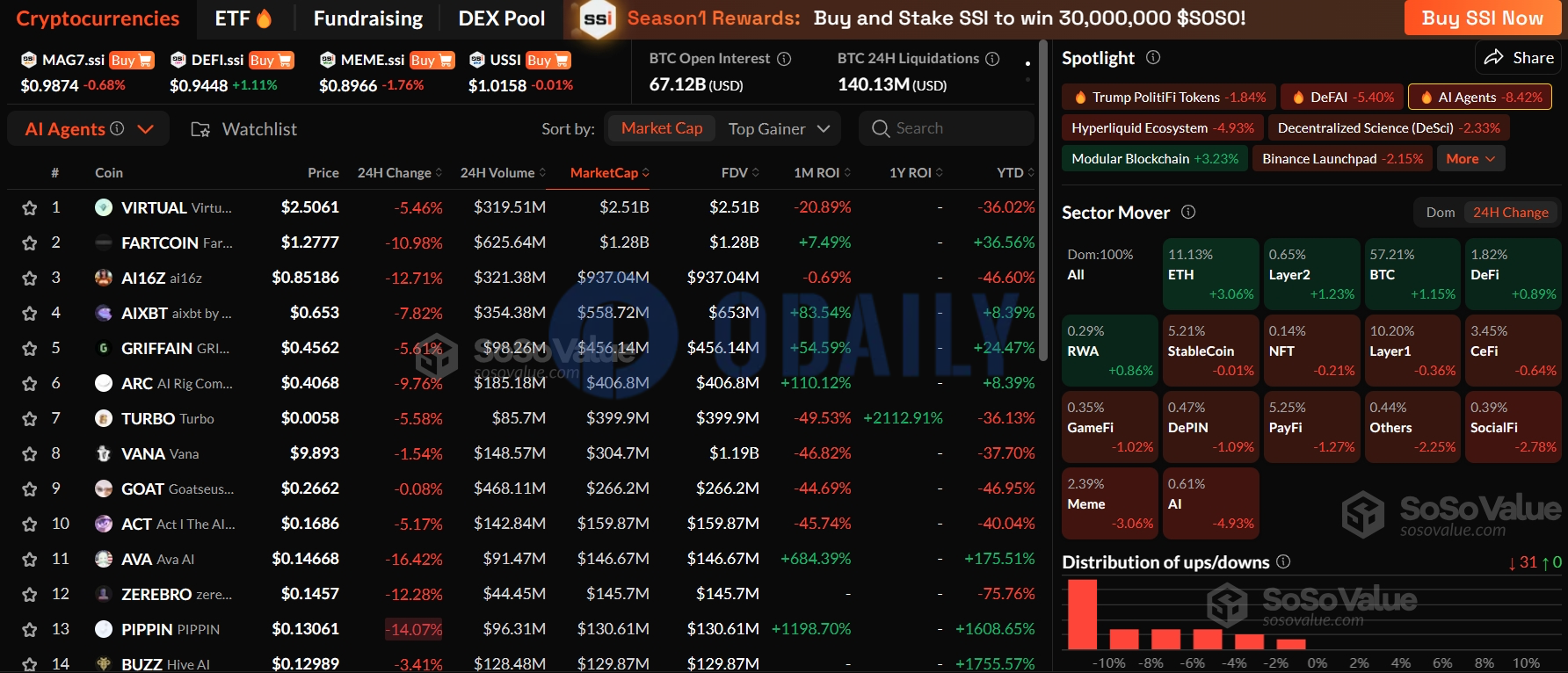
Task: Click the AVA coin logo icon
Action: (x=104, y=559)
